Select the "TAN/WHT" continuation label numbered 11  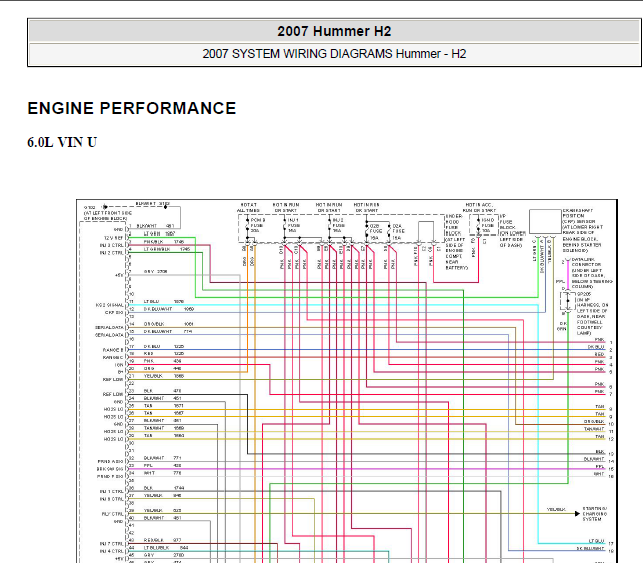coord(594,429)
